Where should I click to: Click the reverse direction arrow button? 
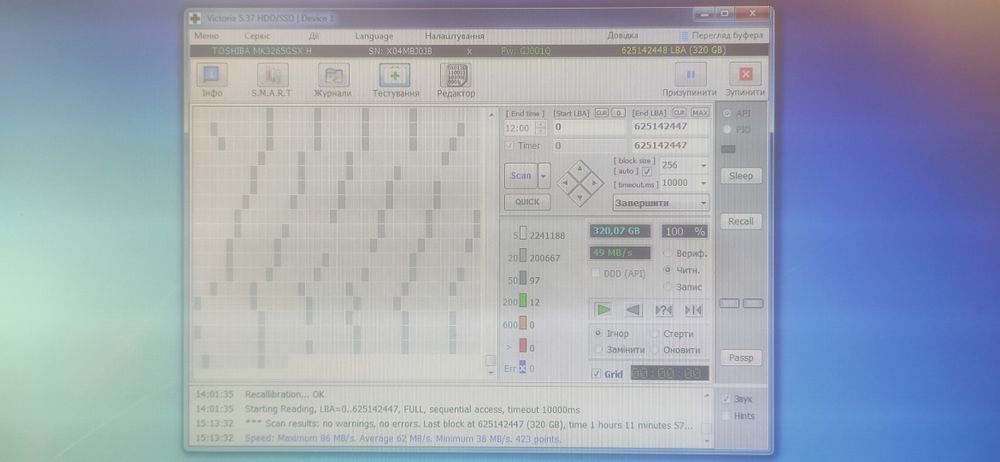[633, 310]
